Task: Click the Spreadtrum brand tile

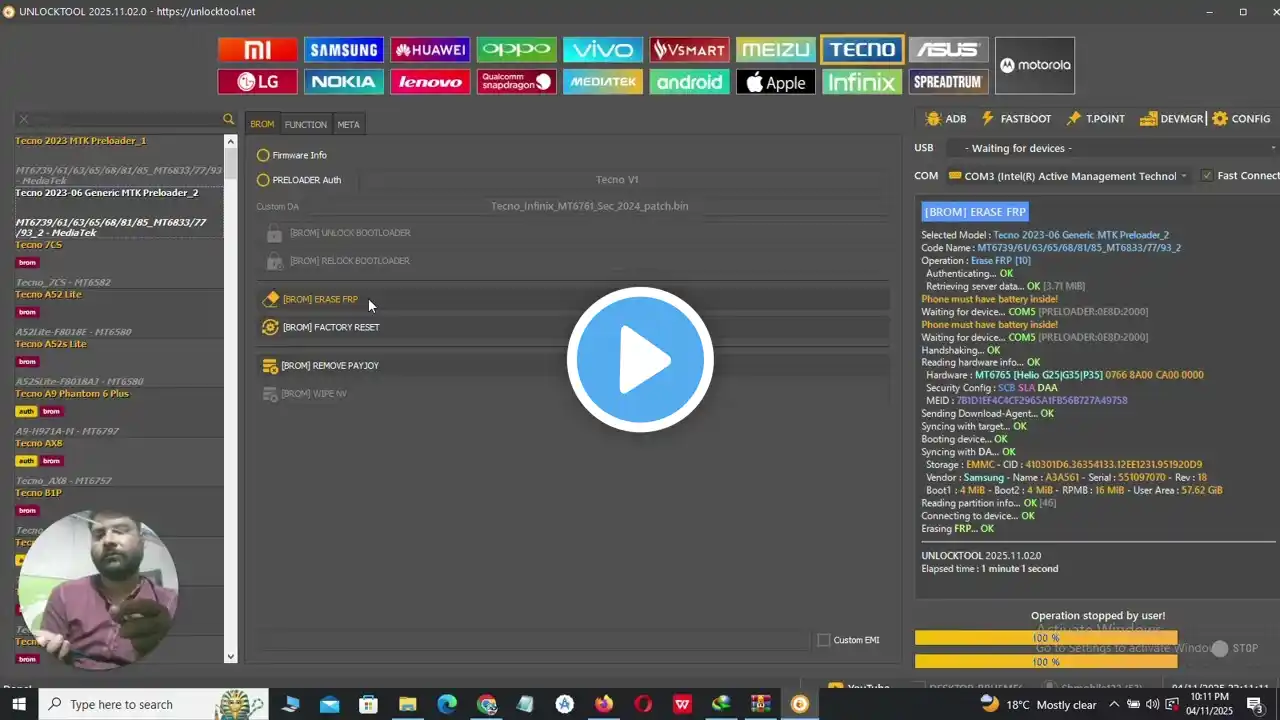Action: pos(948,82)
